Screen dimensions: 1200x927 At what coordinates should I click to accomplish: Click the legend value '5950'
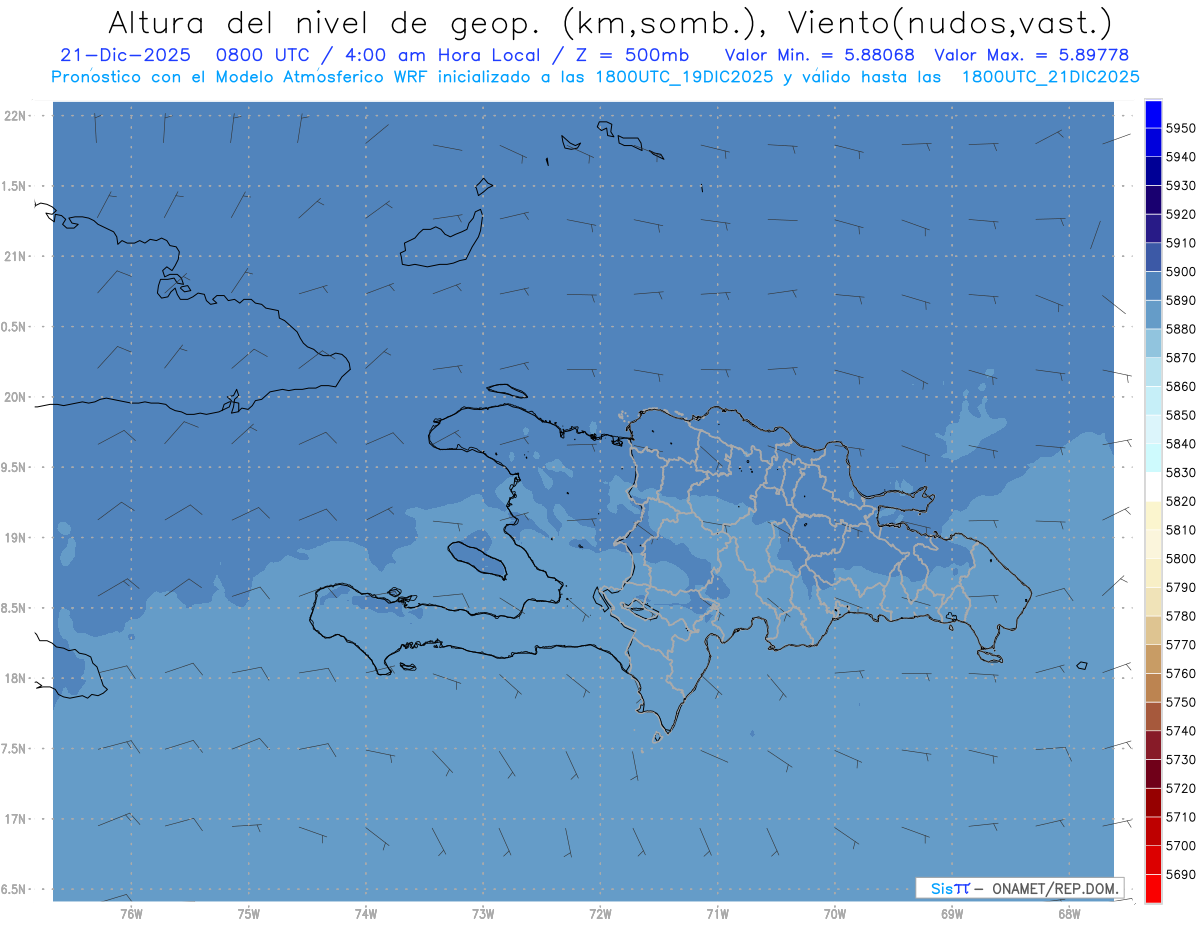coord(1180,128)
